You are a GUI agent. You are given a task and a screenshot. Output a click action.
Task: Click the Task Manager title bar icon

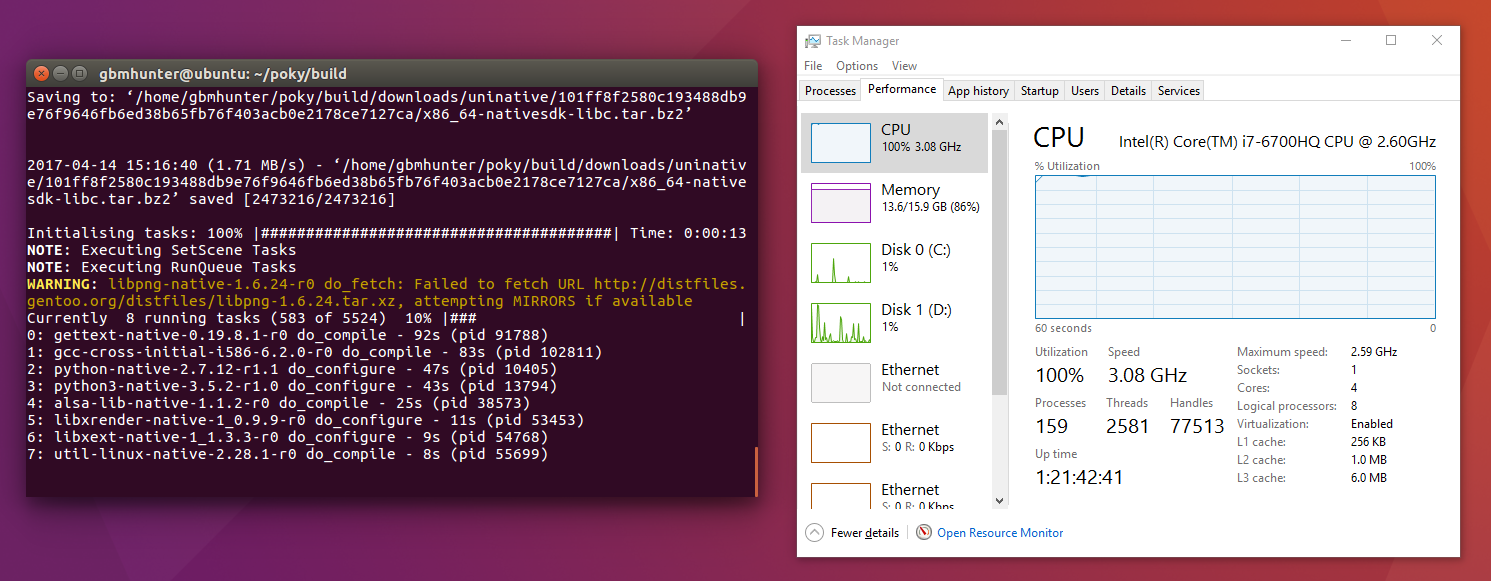(x=814, y=41)
